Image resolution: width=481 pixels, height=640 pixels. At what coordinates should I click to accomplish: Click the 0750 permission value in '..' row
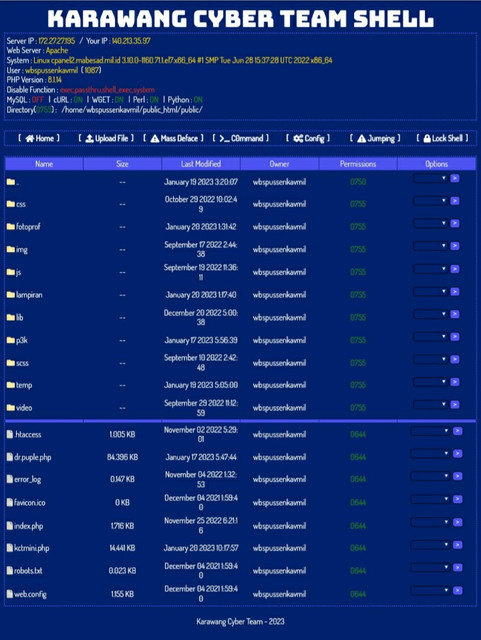click(x=358, y=182)
